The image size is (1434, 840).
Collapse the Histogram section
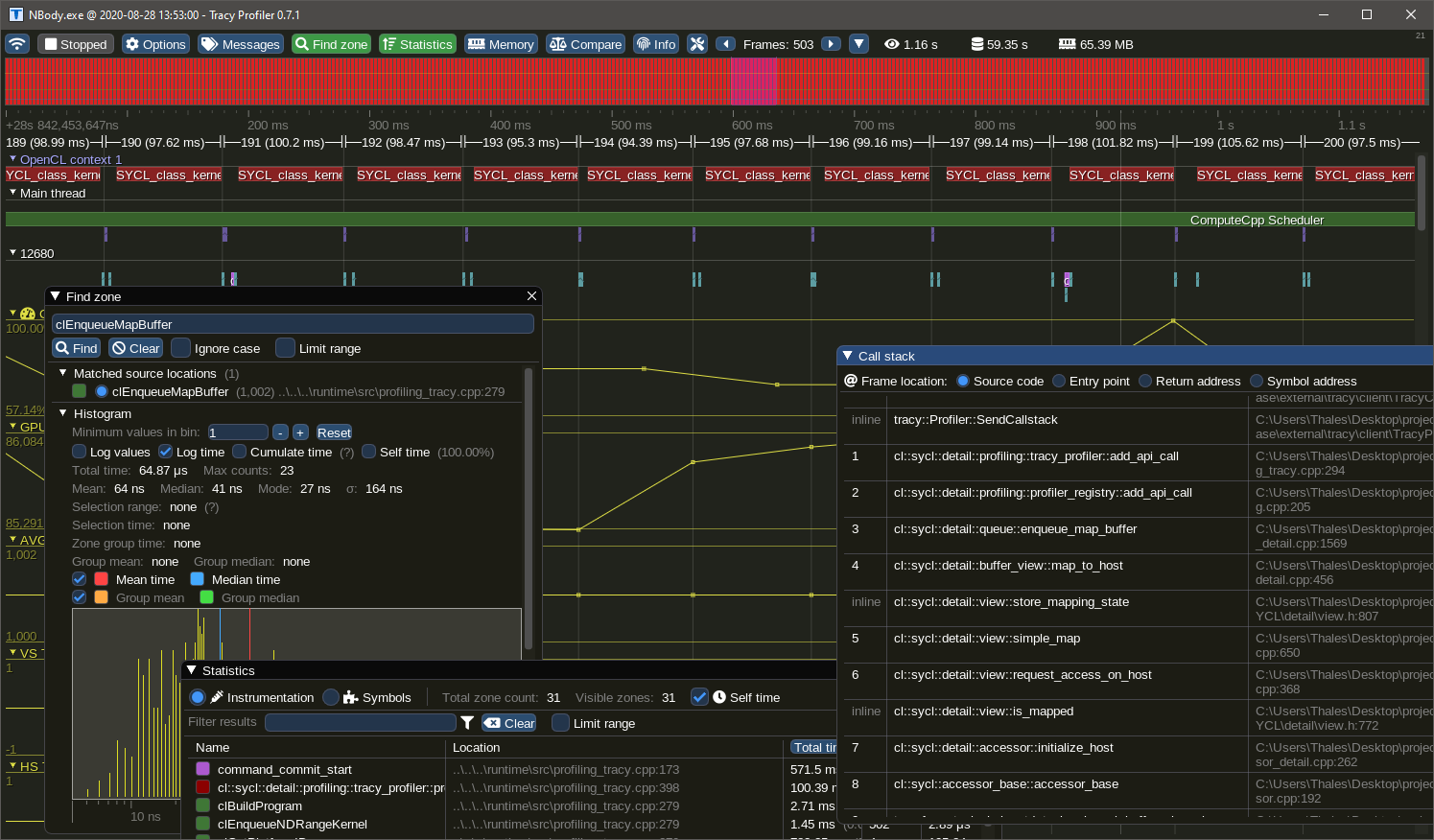[x=62, y=413]
